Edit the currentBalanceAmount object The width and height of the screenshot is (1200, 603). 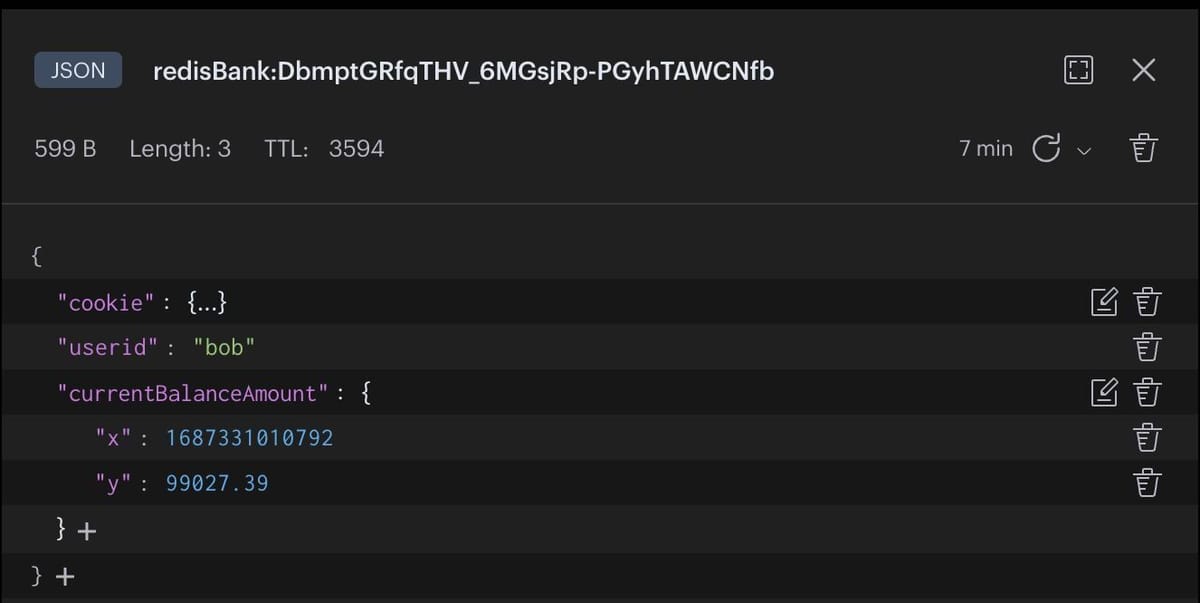(x=1104, y=392)
